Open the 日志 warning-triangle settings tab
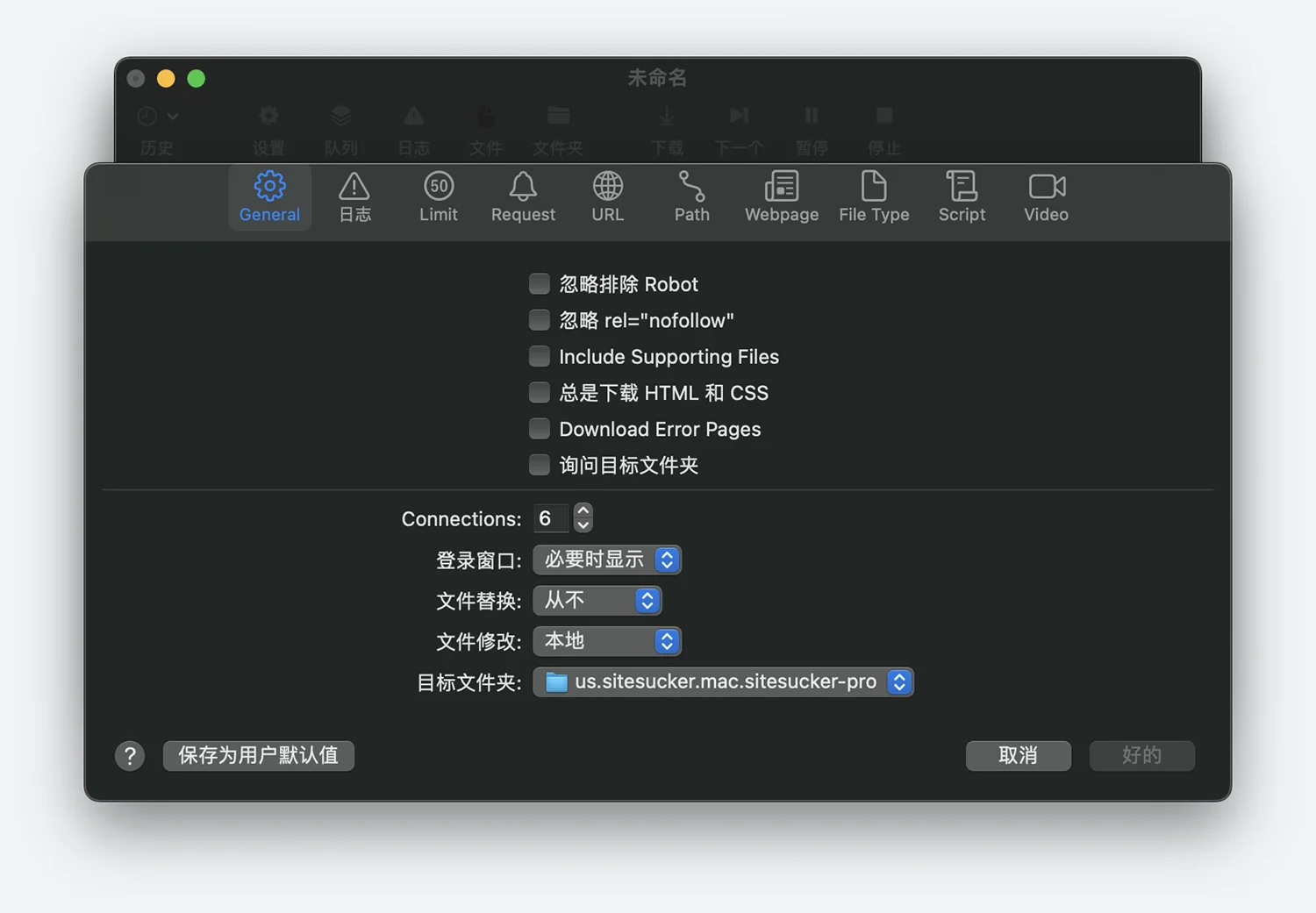Image resolution: width=1316 pixels, height=913 pixels. (354, 197)
